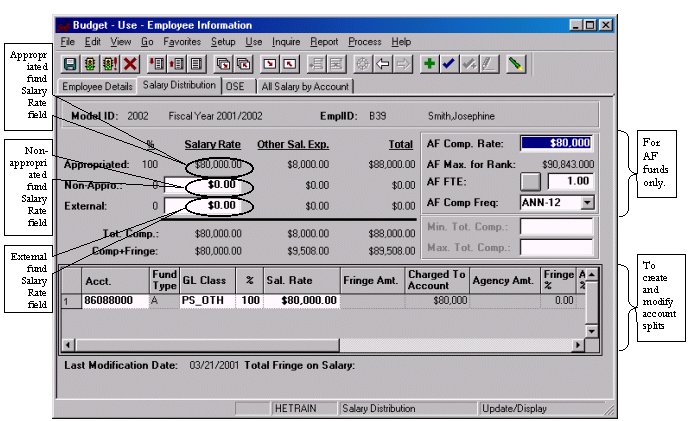
Task: Click the Save disk icon in toolbar
Action: tap(70, 64)
